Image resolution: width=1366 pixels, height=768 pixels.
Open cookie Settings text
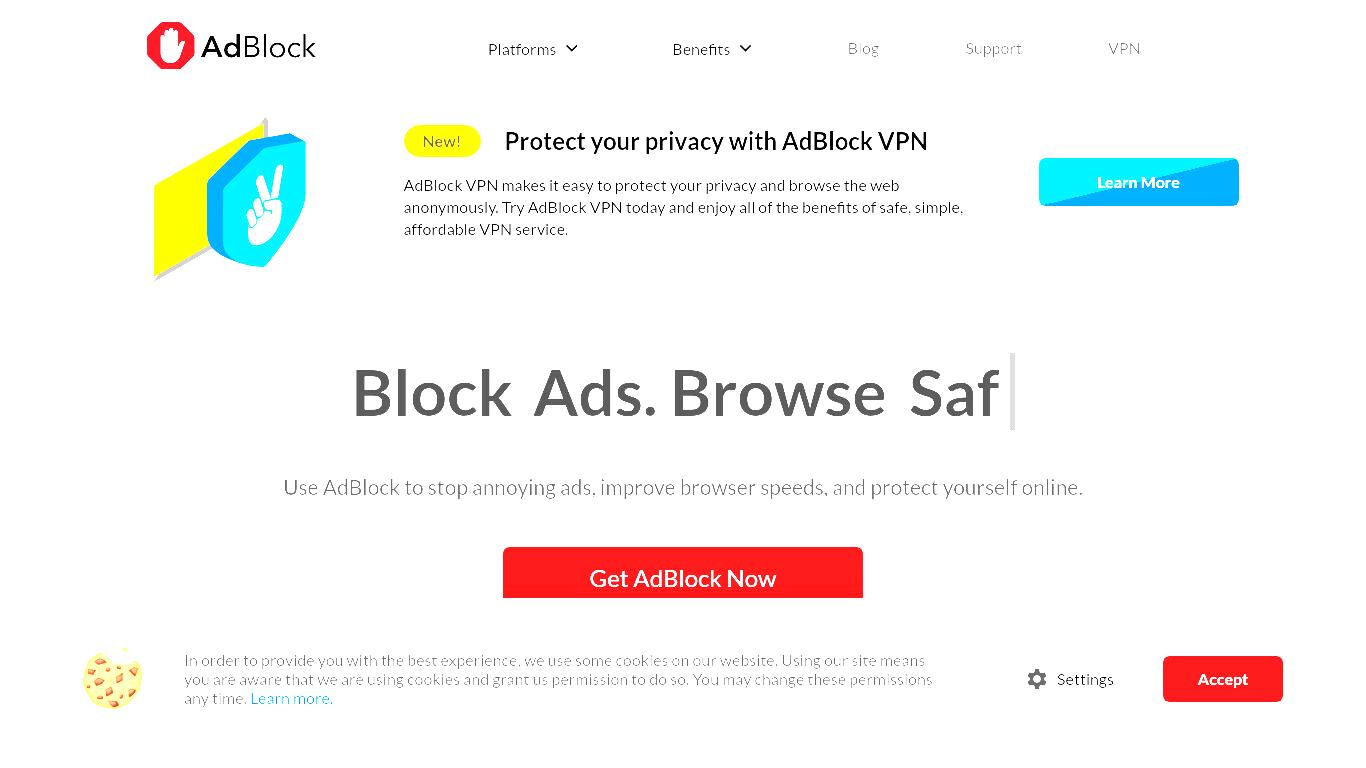(x=1085, y=679)
